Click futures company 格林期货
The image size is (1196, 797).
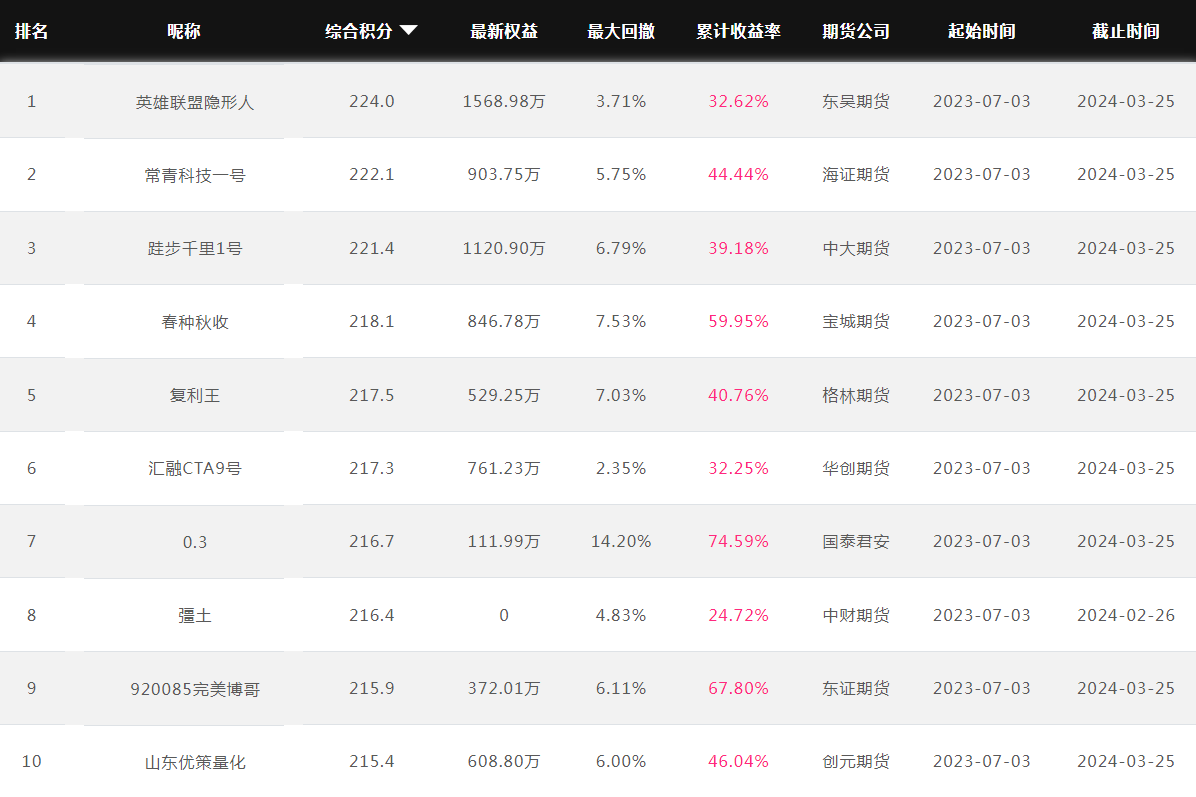[856, 395]
